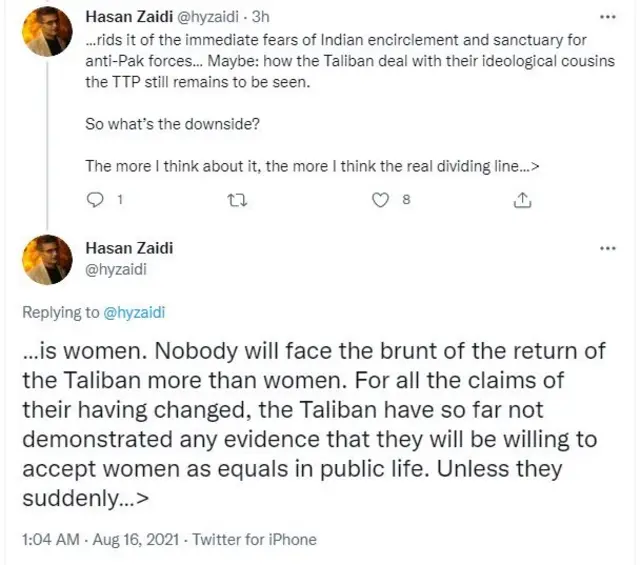The height and width of the screenshot is (565, 640).
Task: Click the Twitter for iPhone source link
Action: coord(254,539)
